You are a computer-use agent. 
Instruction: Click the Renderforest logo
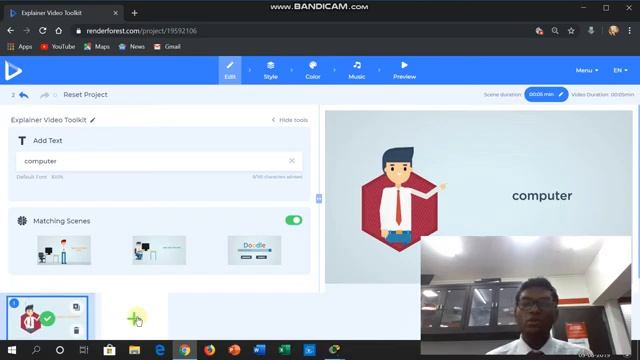(13, 70)
